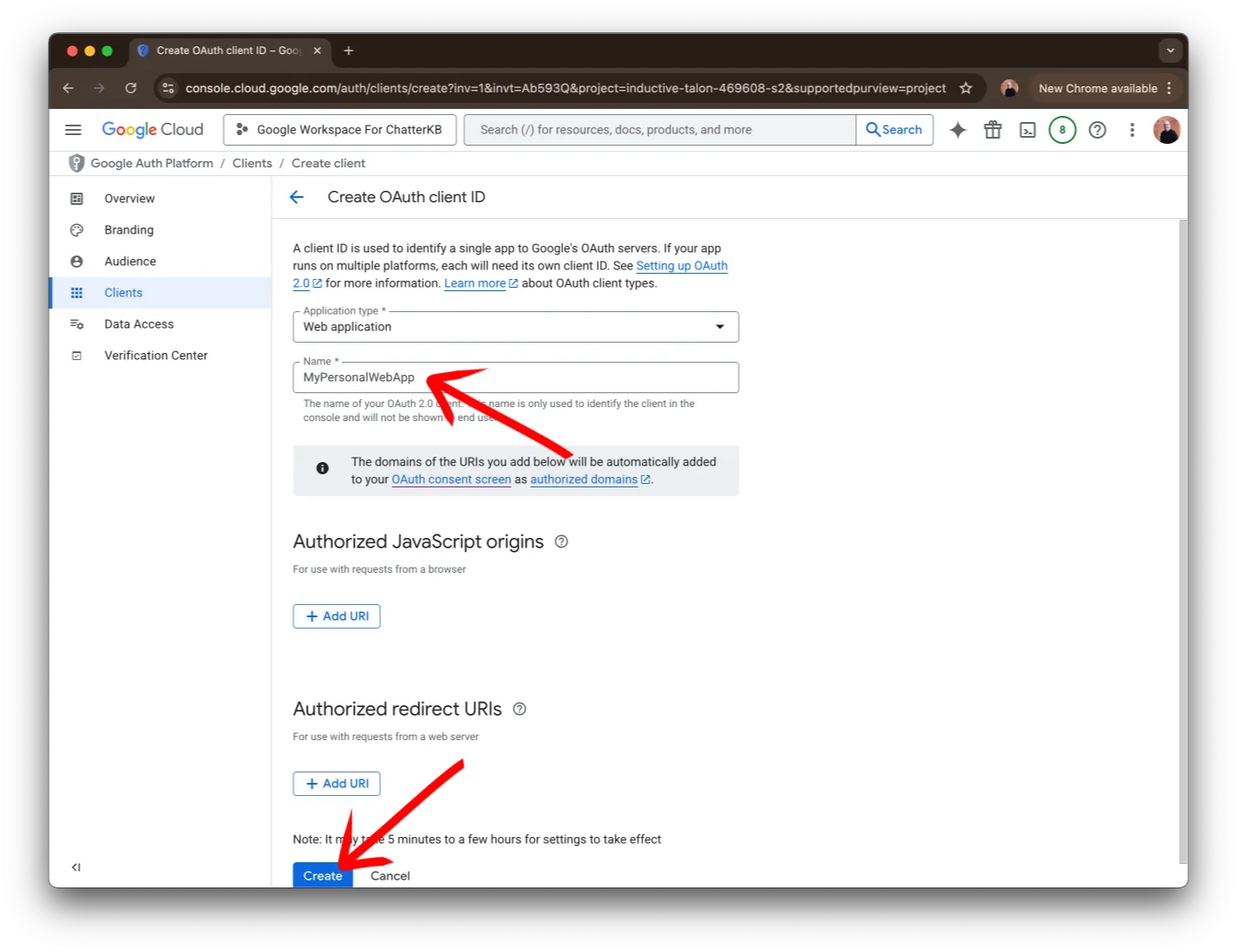This screenshot has width=1237, height=952.
Task: Activate Cloud Shell terminal icon
Action: click(1028, 130)
